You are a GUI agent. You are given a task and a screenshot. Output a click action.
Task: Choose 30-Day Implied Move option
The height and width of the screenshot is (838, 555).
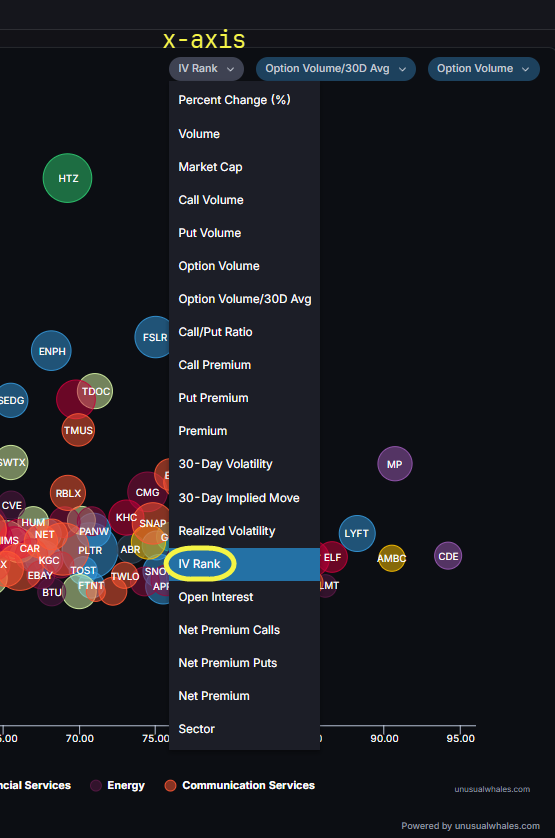pyautogui.click(x=244, y=498)
